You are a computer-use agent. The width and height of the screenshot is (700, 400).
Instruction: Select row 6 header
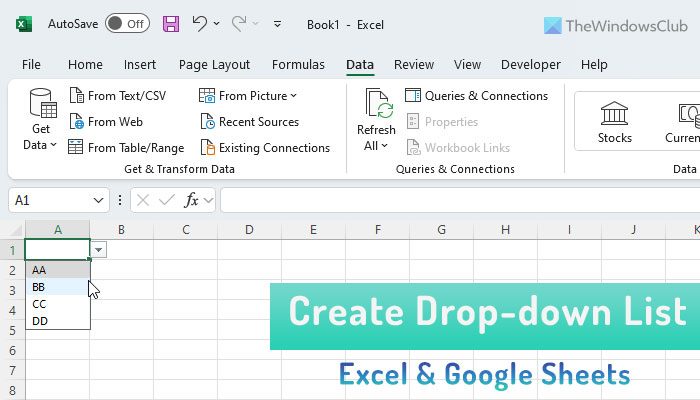(x=12, y=350)
